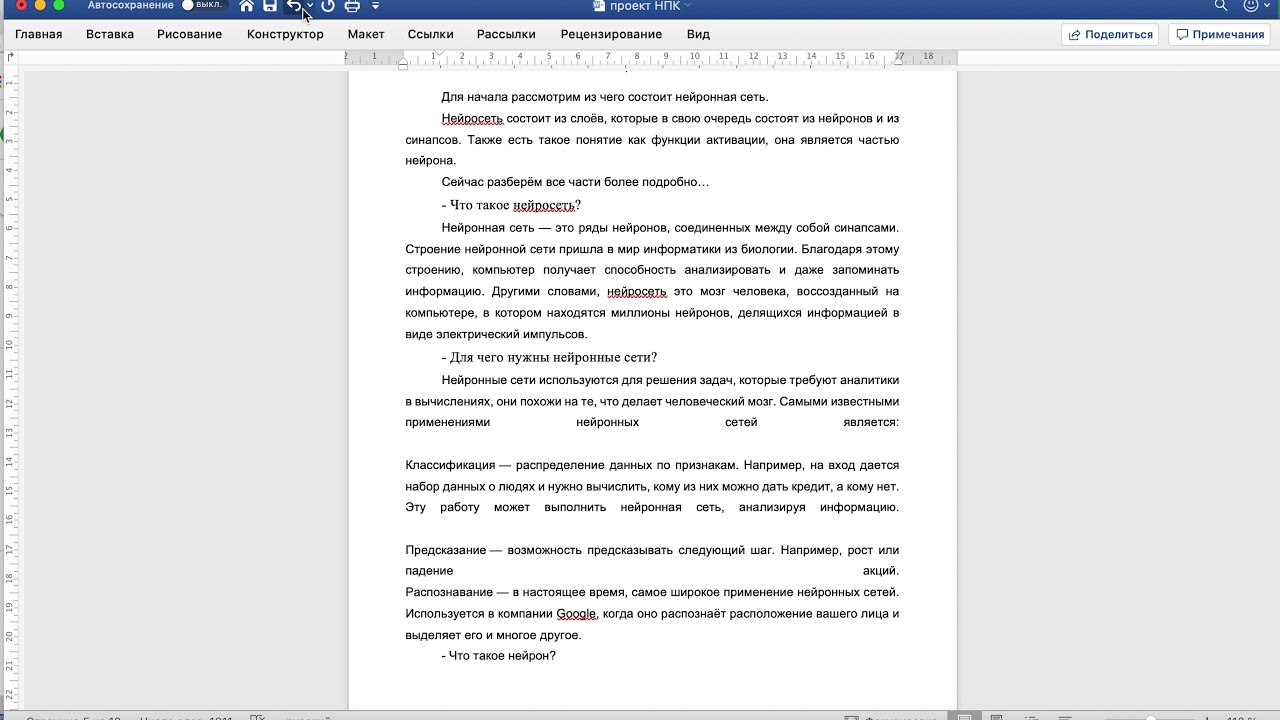Save the document with the floppy icon
Viewport: 1280px width, 720px height.
coord(270,5)
